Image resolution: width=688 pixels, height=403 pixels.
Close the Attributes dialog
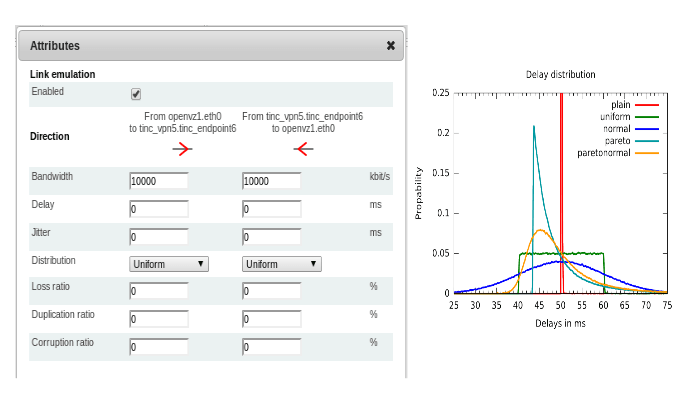coord(390,46)
